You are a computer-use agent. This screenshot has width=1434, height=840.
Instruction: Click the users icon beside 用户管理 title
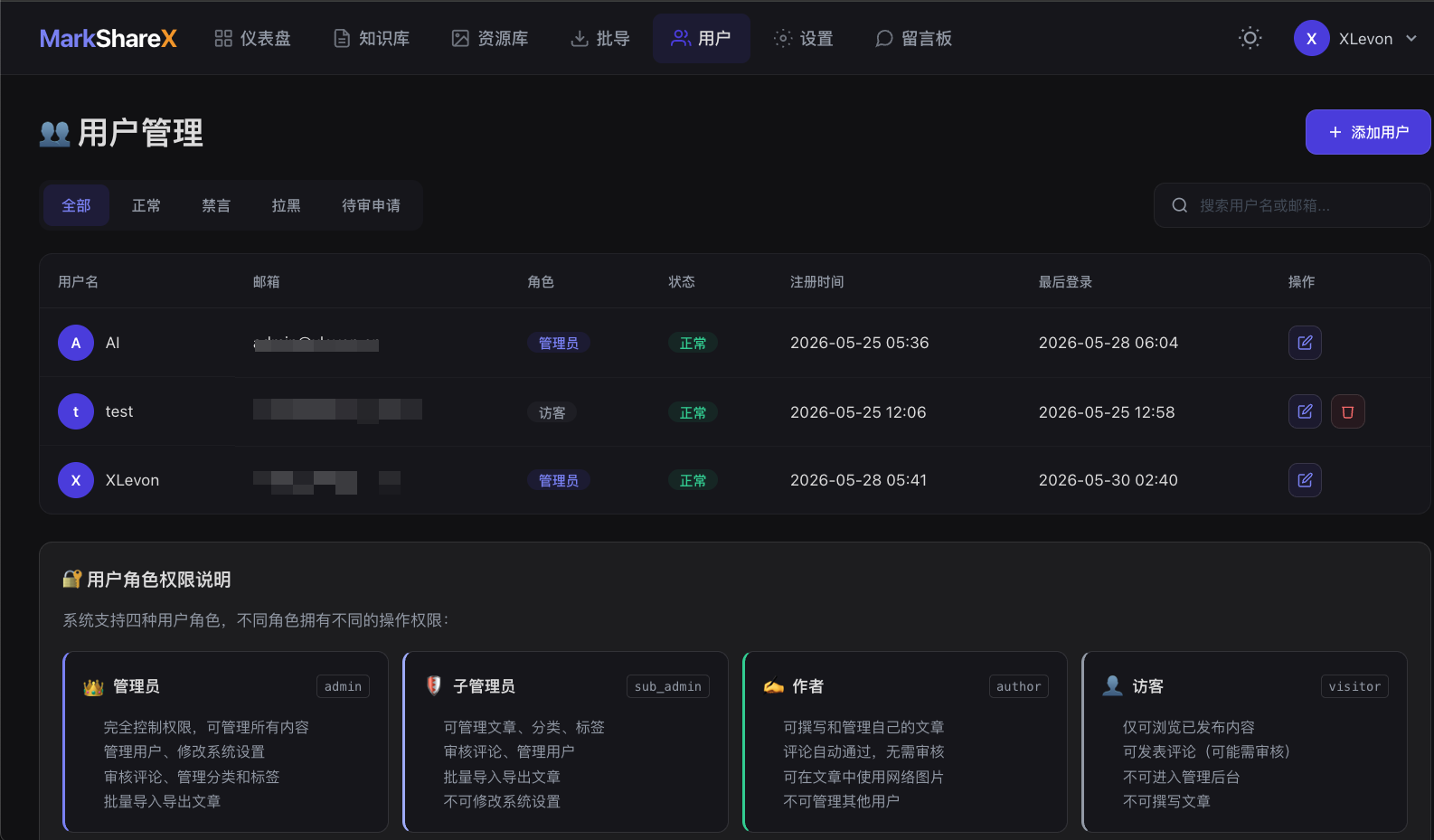[x=55, y=134]
